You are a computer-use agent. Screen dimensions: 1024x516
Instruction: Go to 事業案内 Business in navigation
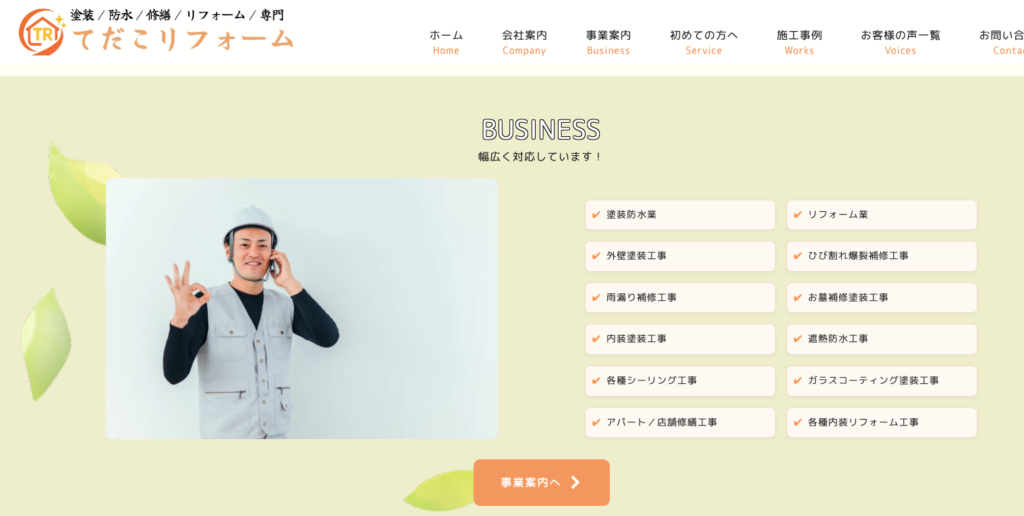[609, 42]
